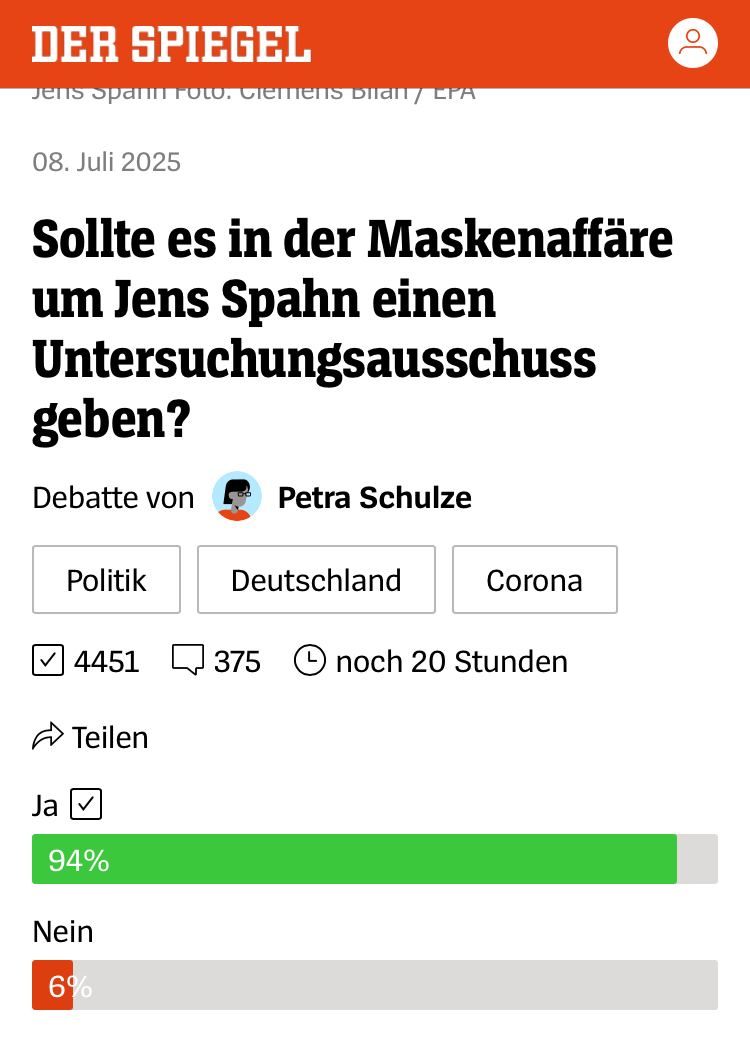The width and height of the screenshot is (750, 1046).
Task: Open comments via speech bubble icon
Action: [187, 661]
